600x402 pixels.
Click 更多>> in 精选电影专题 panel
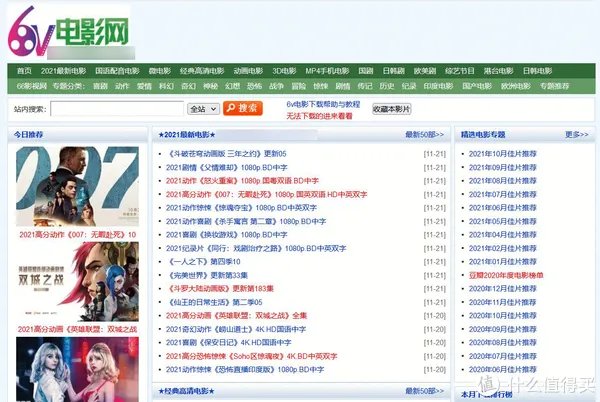(x=577, y=134)
